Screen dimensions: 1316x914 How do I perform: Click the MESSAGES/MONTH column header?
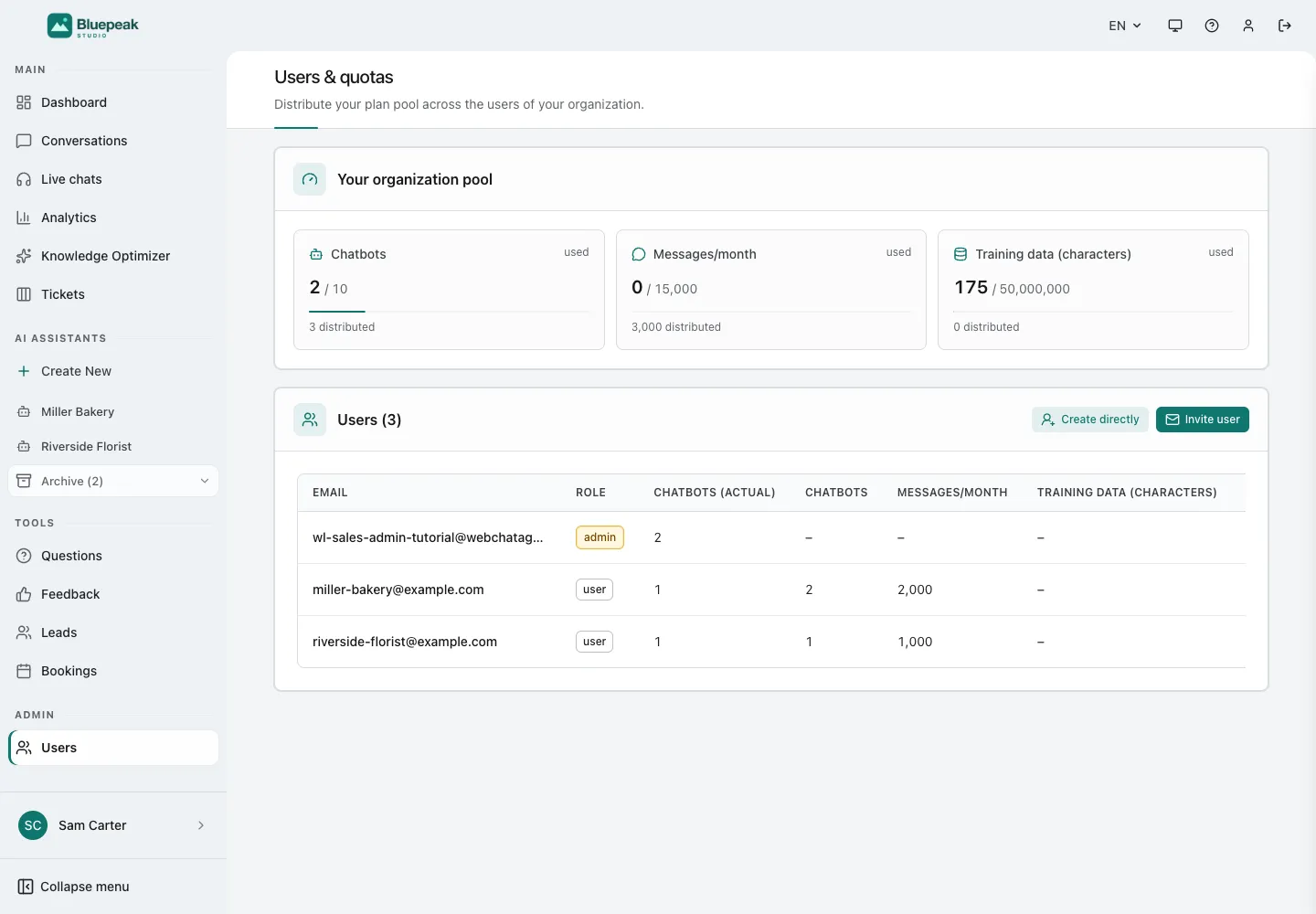952,493
